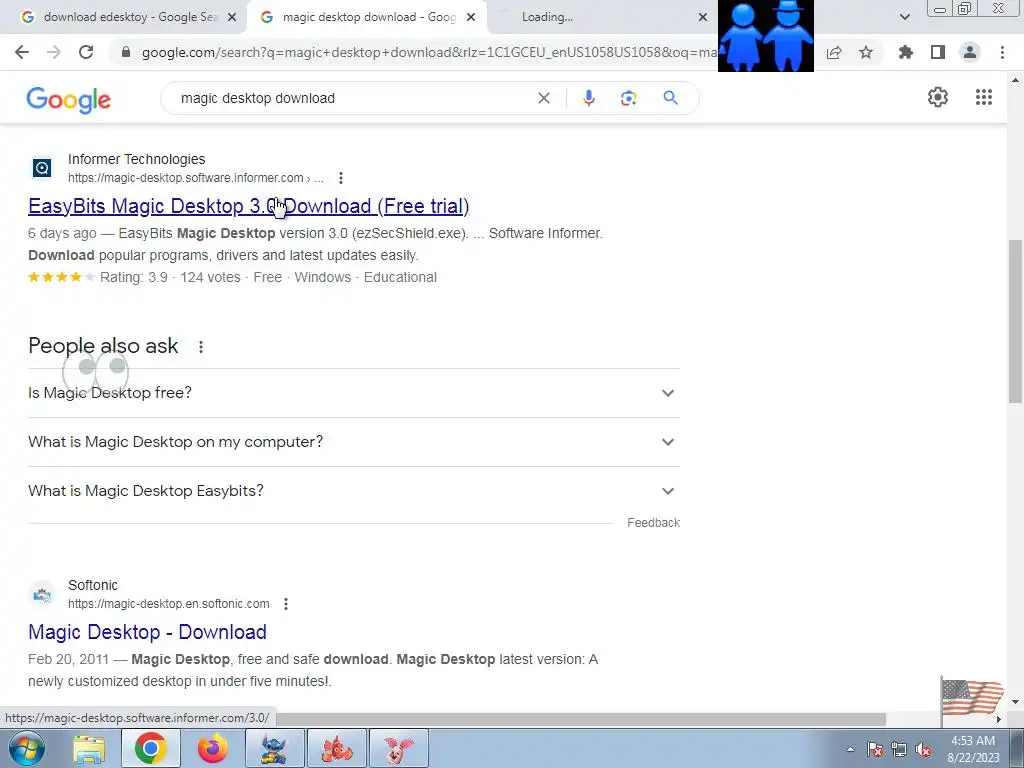
Task: Open the Chrome profile avatar
Action: (970, 52)
